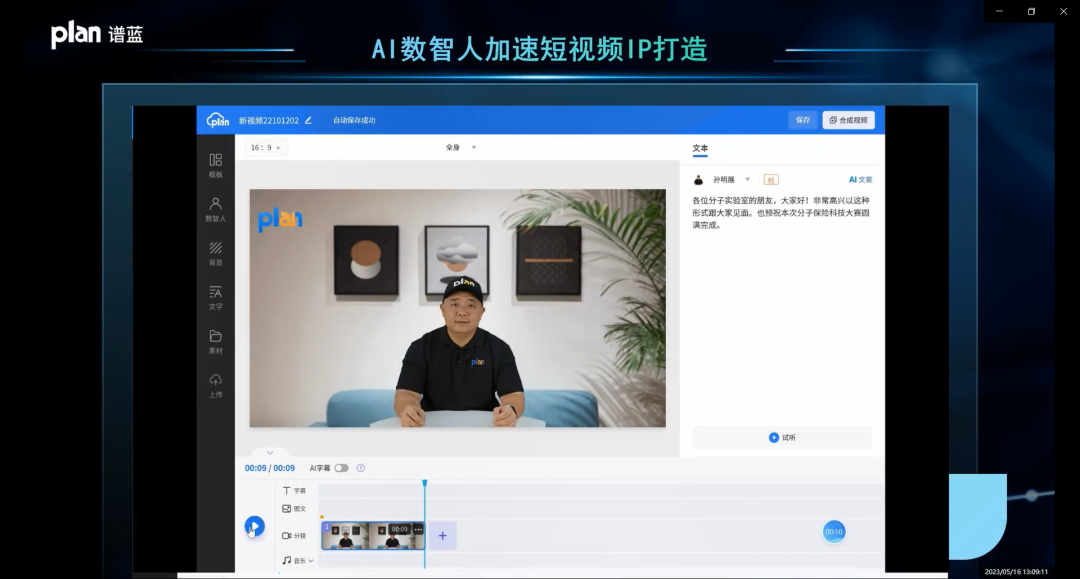Viewport: 1080px width, 579px height.
Task: Click the video preview canvas
Action: pyautogui.click(x=457, y=308)
